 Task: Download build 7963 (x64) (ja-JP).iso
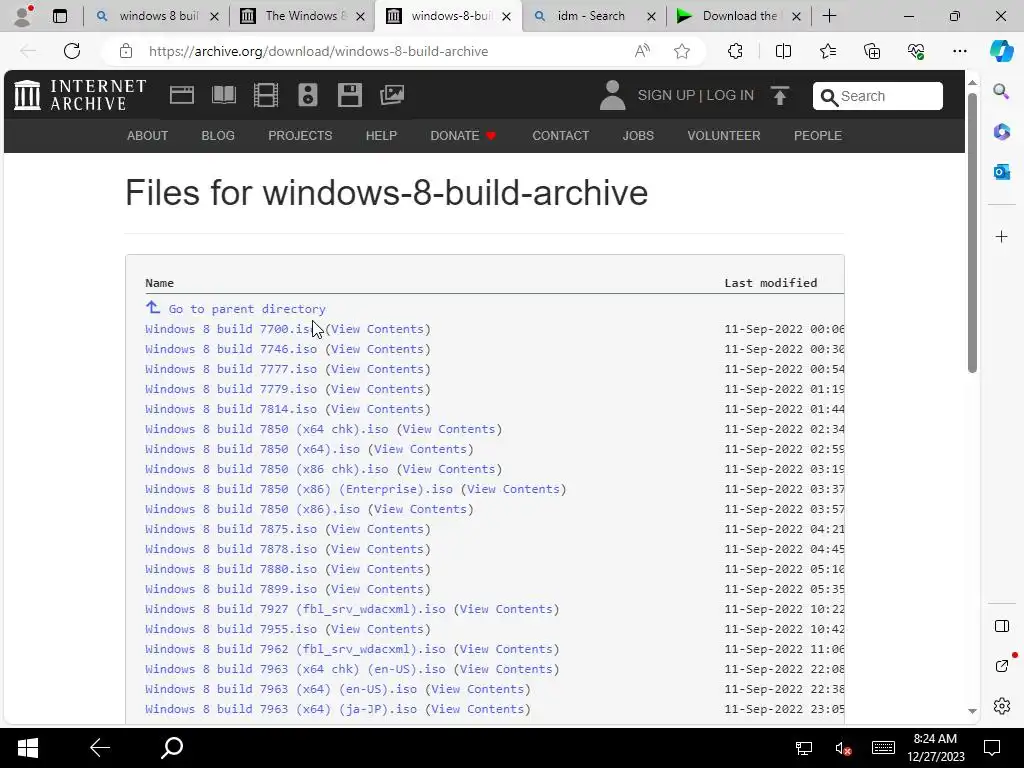281,709
